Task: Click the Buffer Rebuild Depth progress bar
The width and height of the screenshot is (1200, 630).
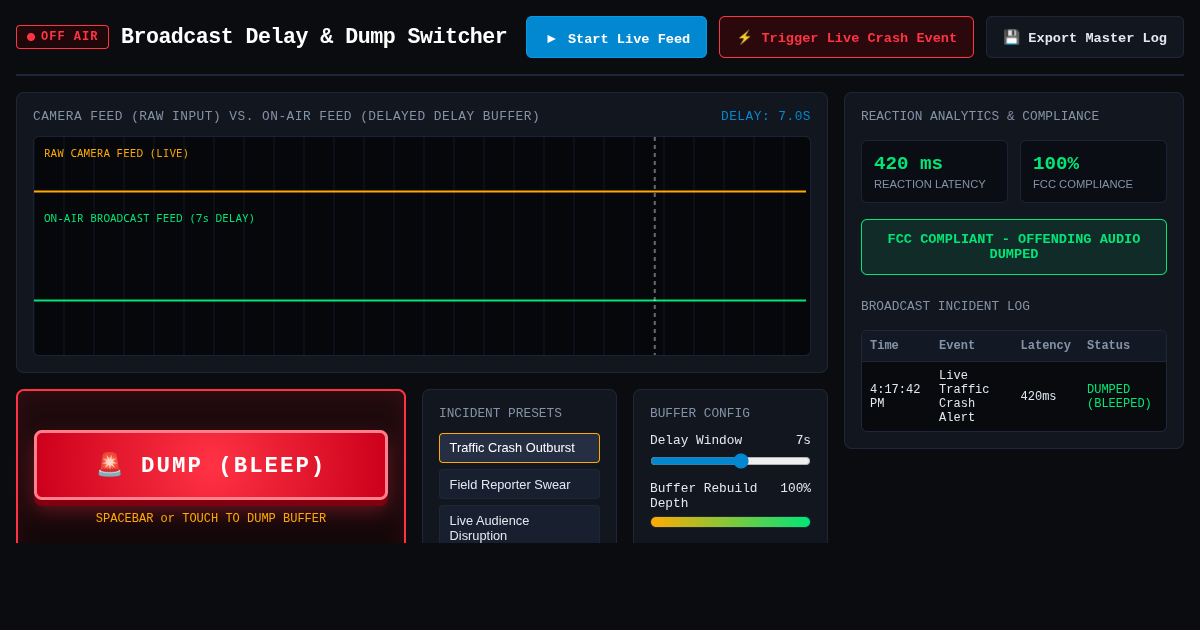Action: pyautogui.click(x=730, y=522)
